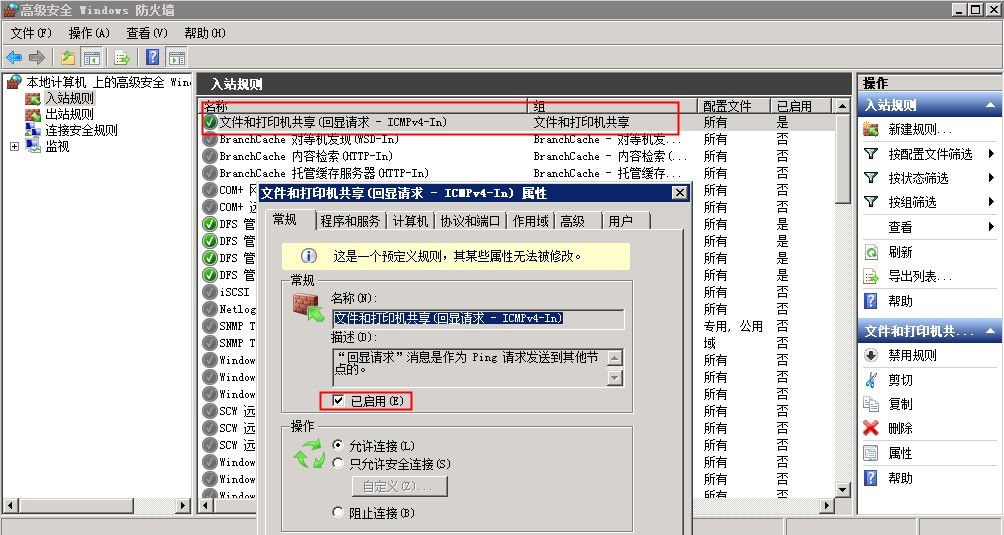Click 帮助 under the 入站规则 actions section

pyautogui.click(x=900, y=301)
